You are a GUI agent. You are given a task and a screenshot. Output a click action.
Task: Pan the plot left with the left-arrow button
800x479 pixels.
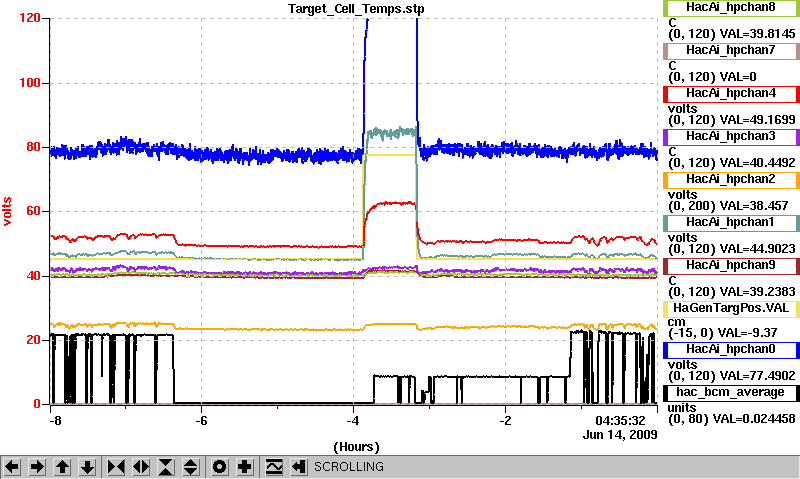point(12,467)
